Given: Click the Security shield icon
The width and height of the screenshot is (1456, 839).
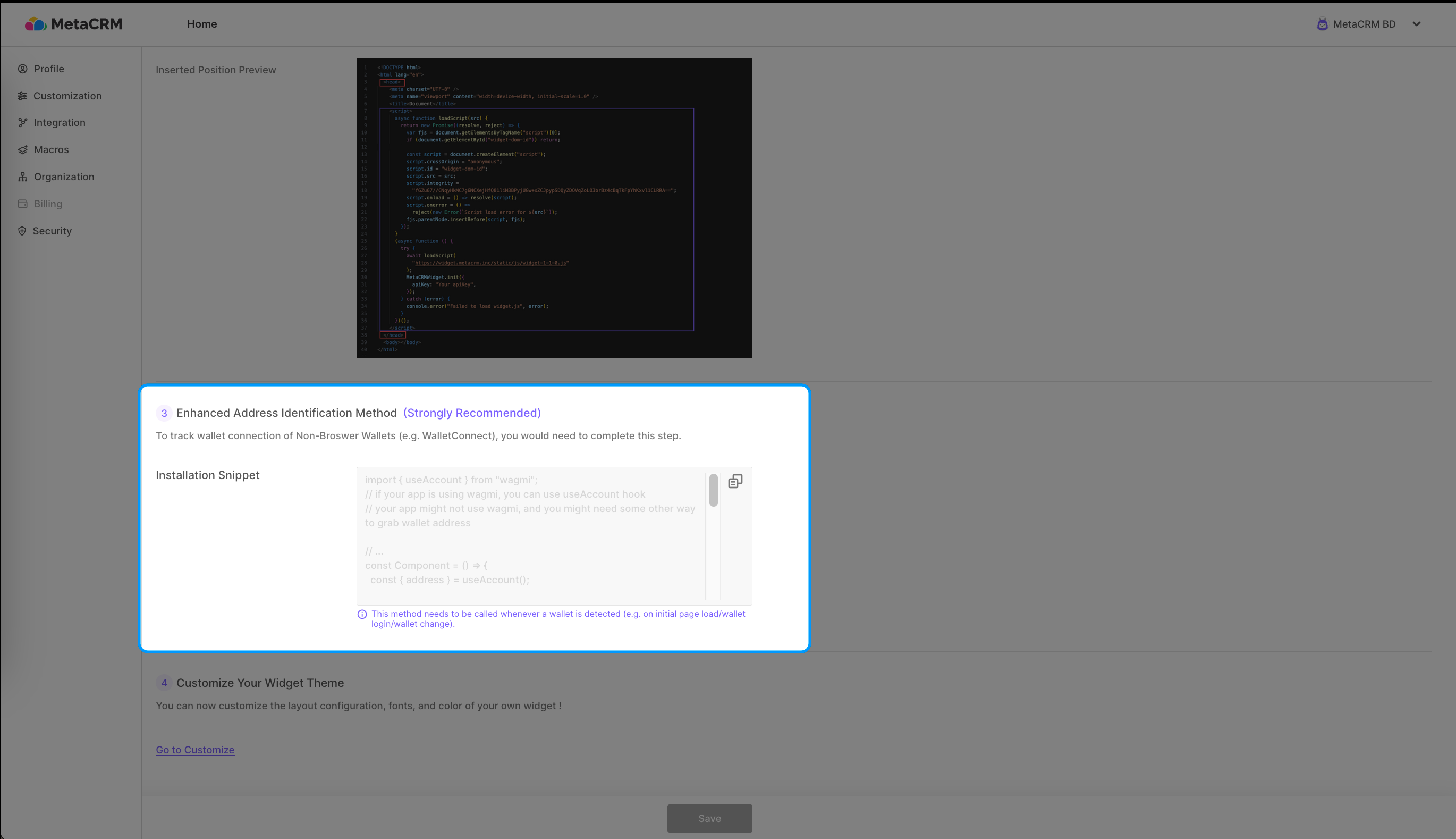Looking at the screenshot, I should (22, 231).
